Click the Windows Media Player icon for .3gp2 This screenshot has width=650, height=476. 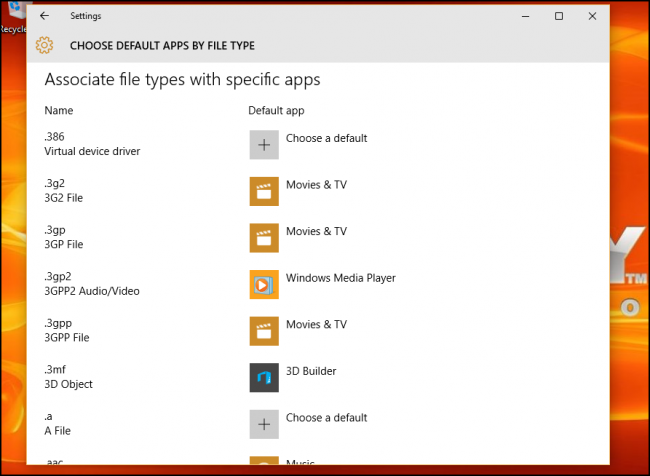click(264, 284)
